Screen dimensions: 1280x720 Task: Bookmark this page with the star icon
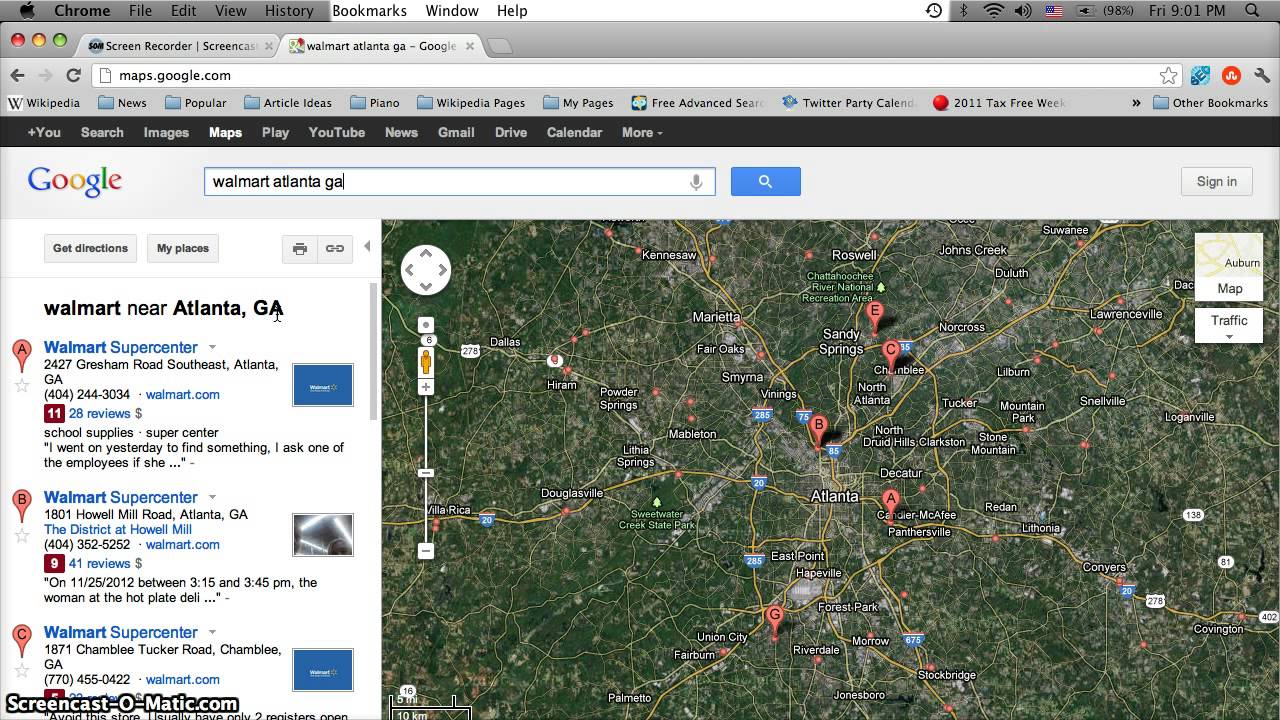(1168, 75)
